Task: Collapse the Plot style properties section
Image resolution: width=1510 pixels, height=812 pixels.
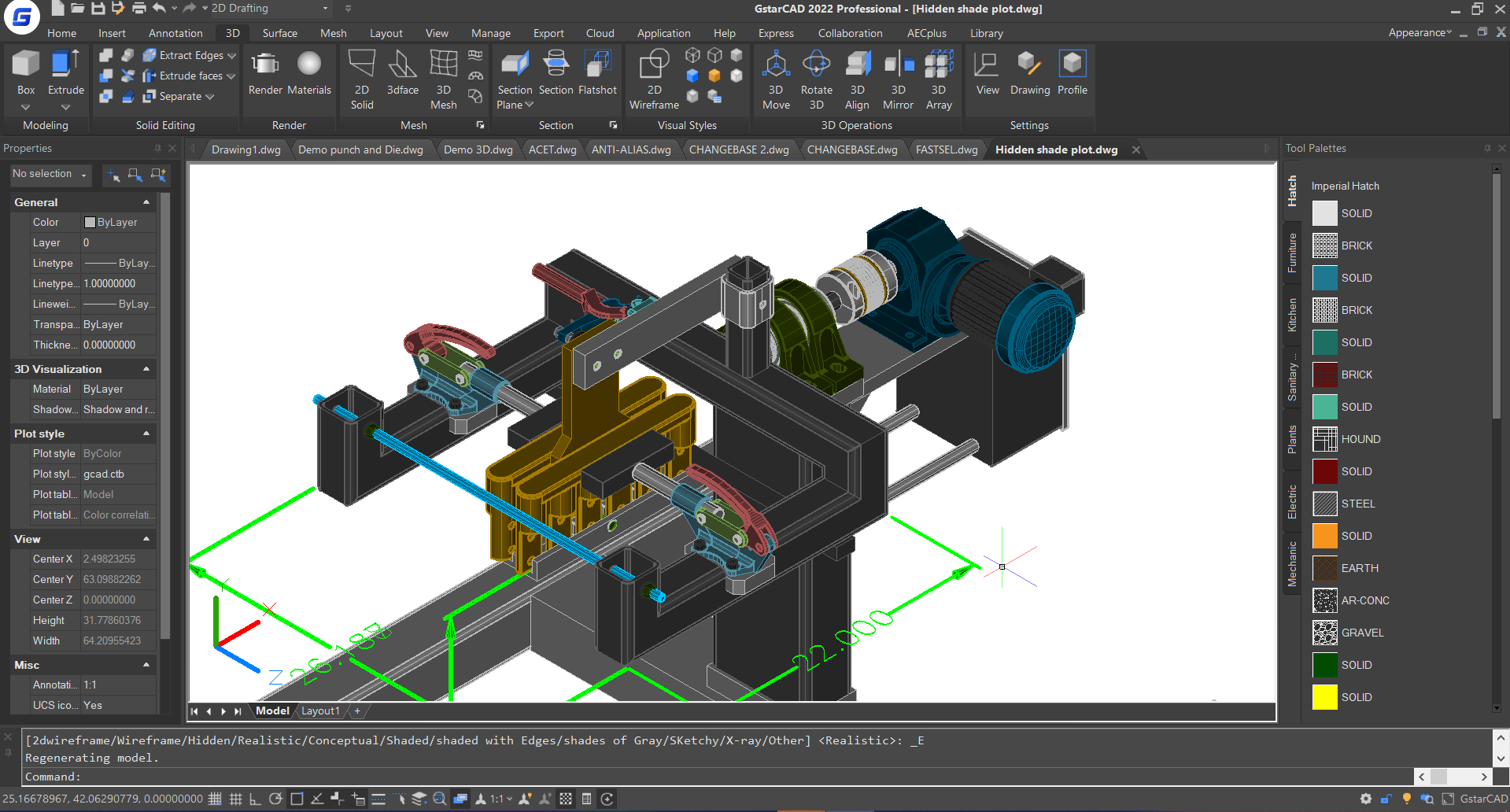Action: click(x=146, y=434)
